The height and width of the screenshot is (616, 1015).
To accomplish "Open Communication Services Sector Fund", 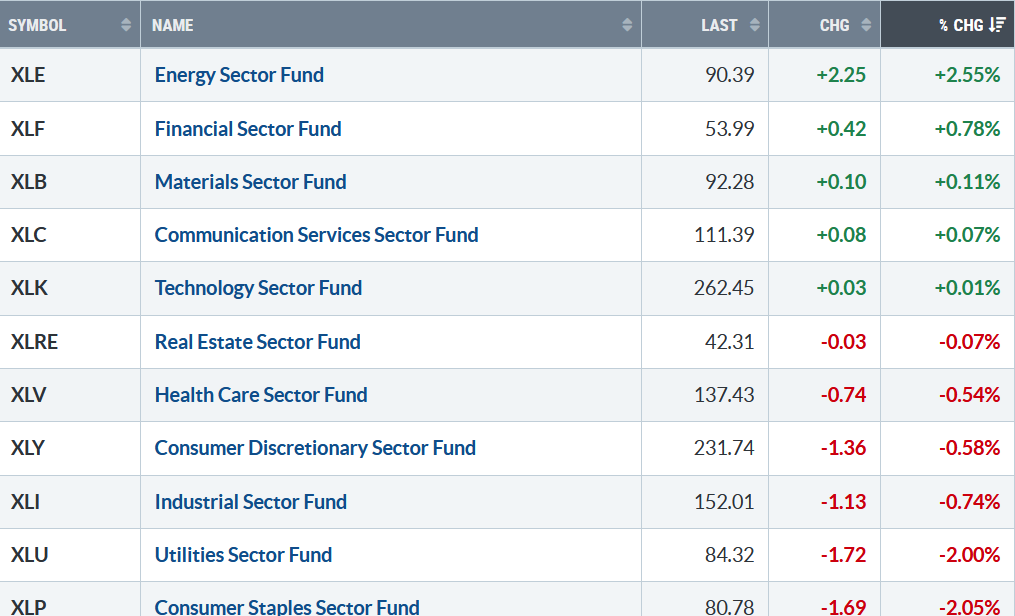I will (316, 235).
